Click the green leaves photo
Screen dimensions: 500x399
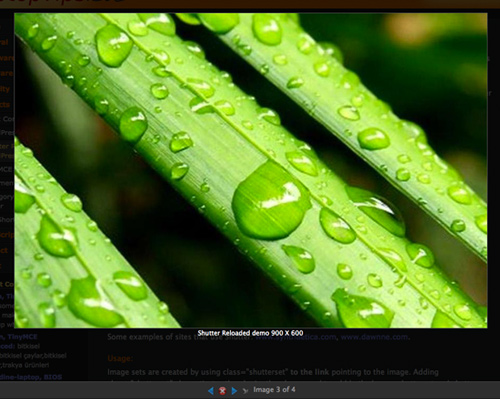[251, 170]
